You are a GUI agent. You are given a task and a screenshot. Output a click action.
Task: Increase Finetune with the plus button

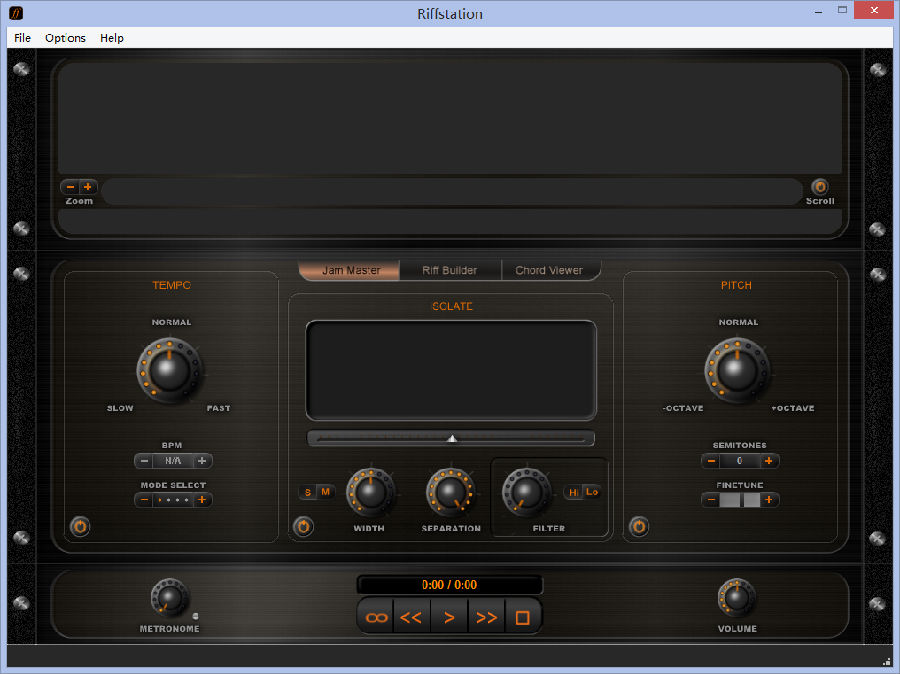point(769,500)
